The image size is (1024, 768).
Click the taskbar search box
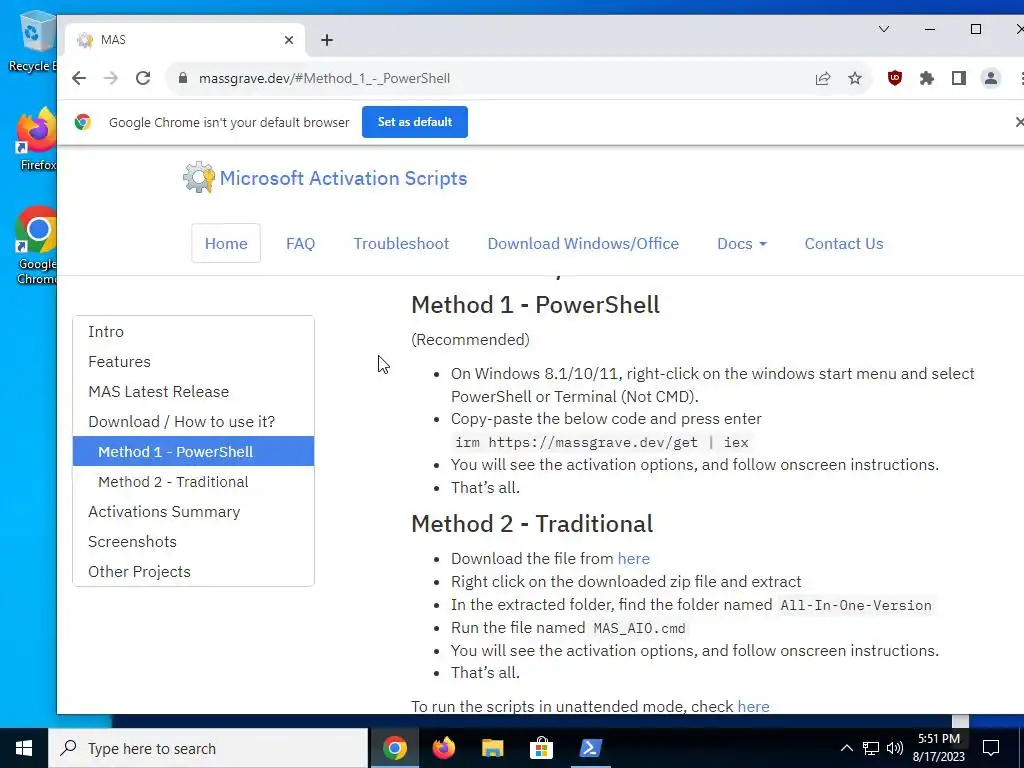tap(208, 748)
